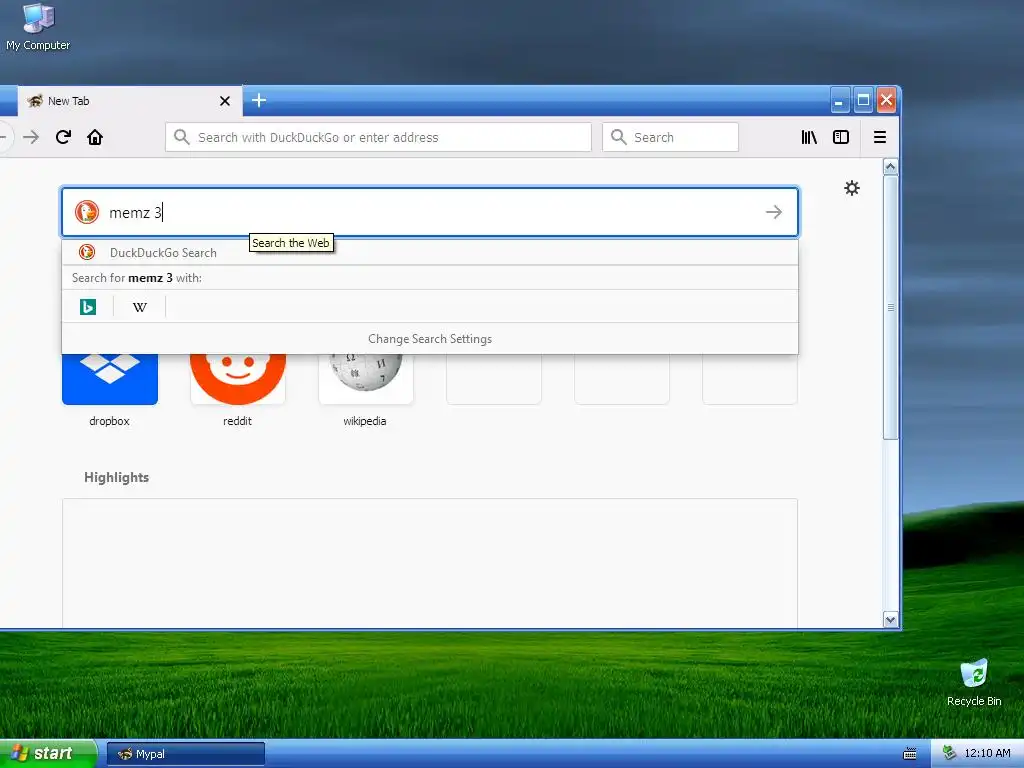Click the taskbar clock 12:10 AM
1024x768 pixels.
(x=987, y=754)
